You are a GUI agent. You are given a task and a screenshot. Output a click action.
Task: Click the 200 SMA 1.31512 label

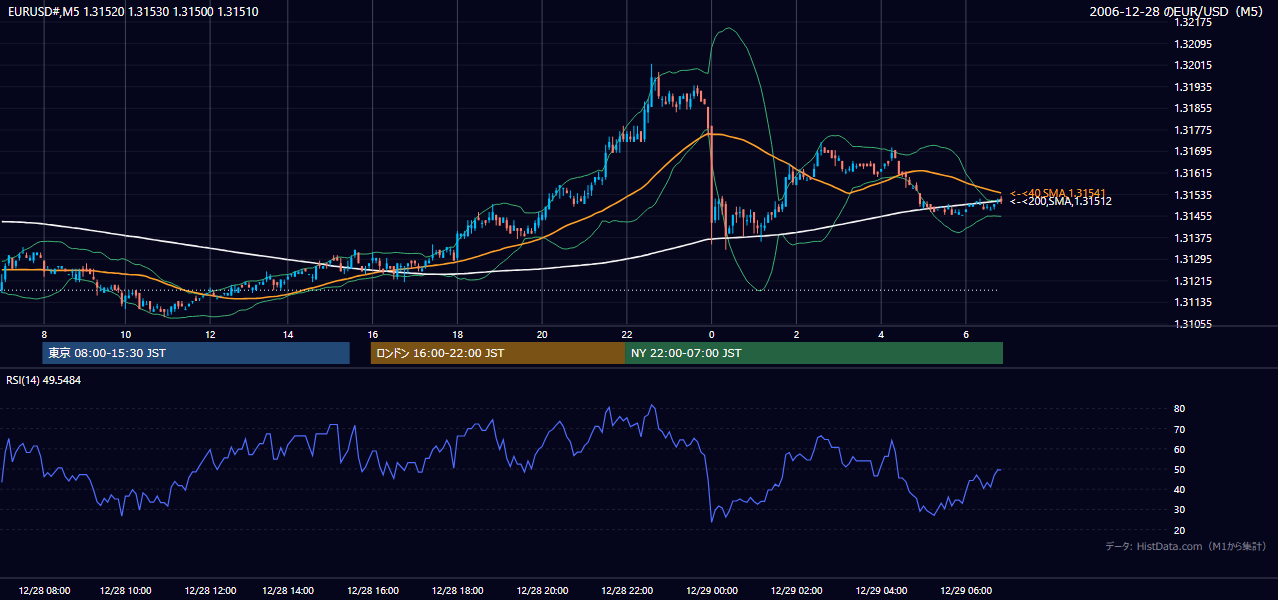[x=1060, y=201]
